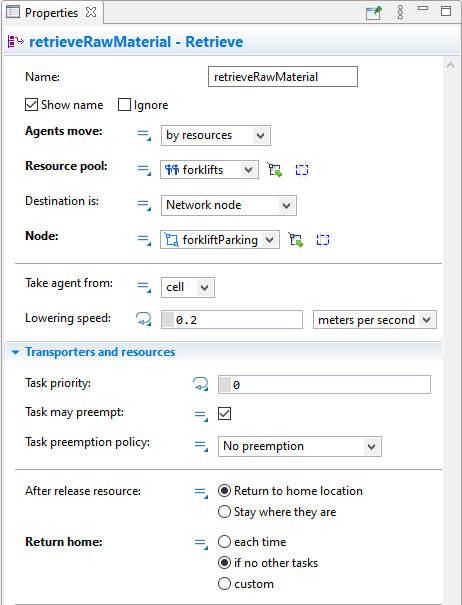Click the static value icon beside Agents move

[x=144, y=135]
